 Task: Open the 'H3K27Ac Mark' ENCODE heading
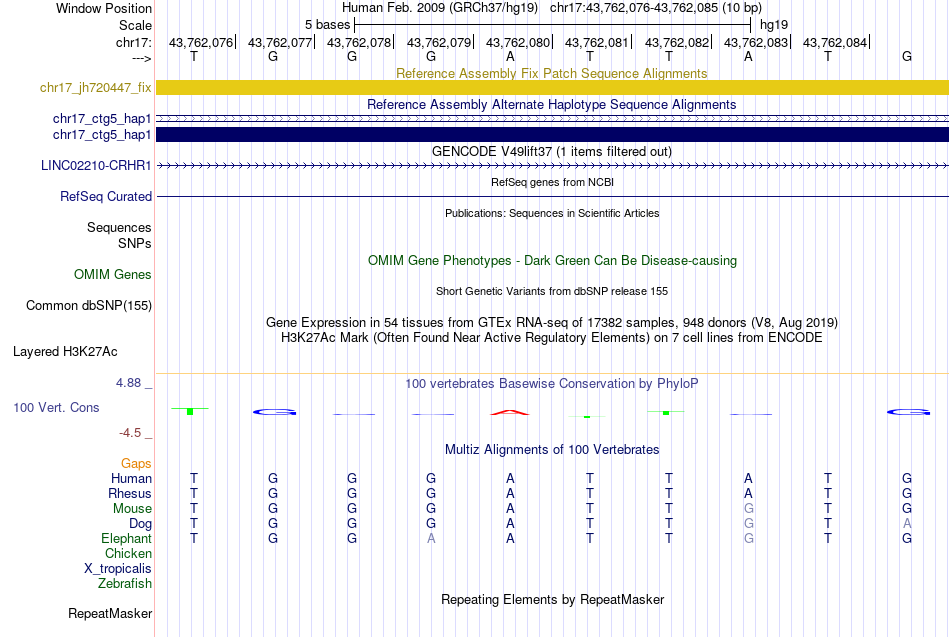(x=552, y=338)
